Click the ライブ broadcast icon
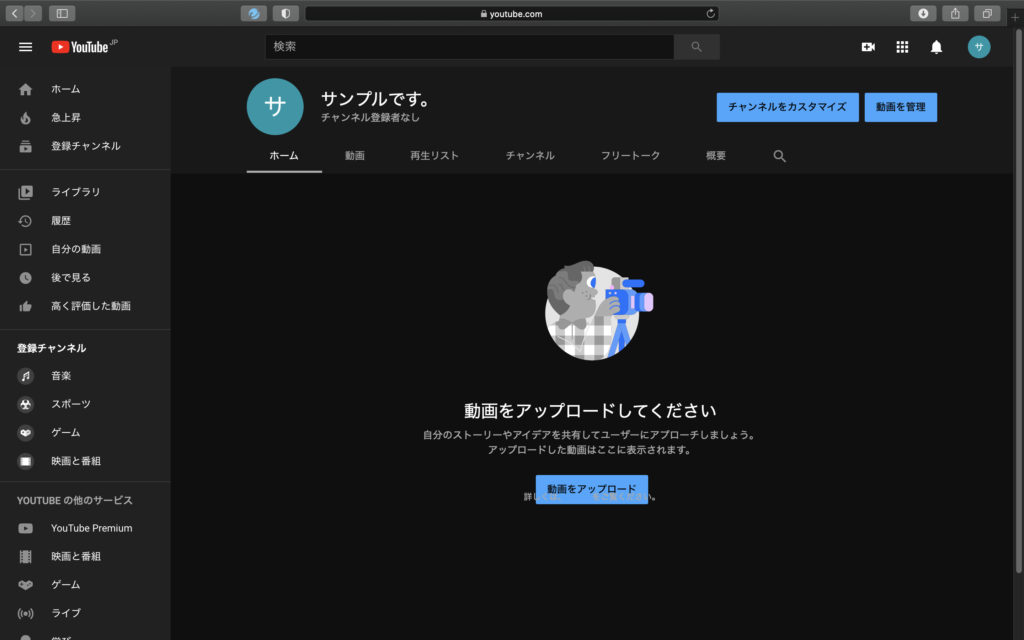The image size is (1024, 640). coord(25,614)
